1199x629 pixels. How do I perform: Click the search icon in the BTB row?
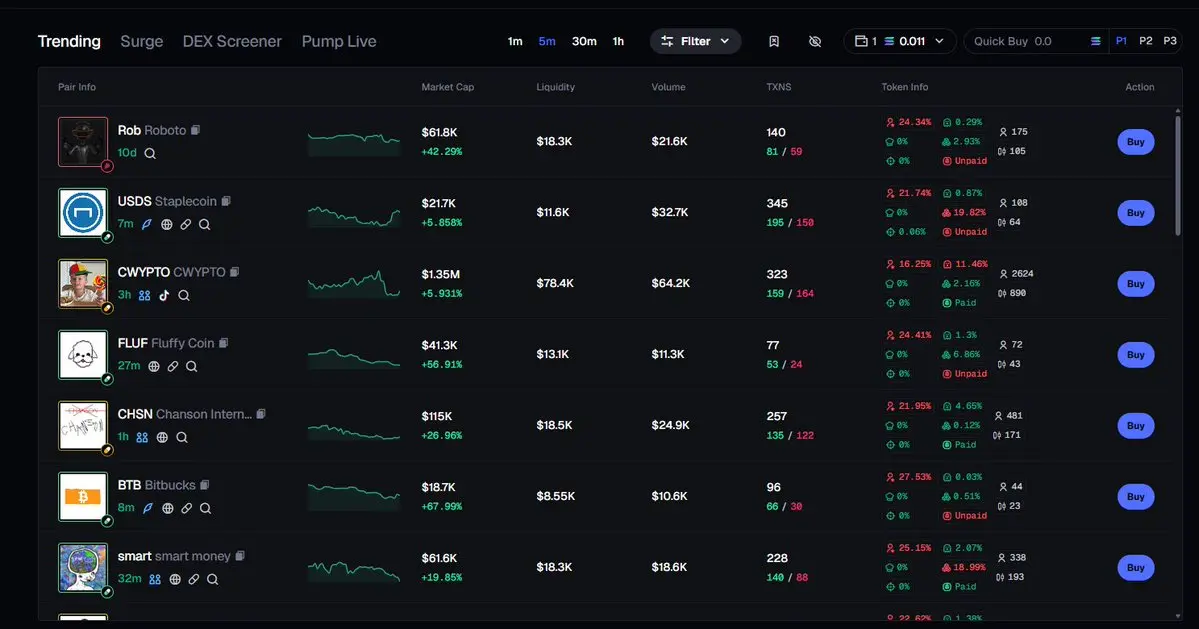click(x=206, y=508)
